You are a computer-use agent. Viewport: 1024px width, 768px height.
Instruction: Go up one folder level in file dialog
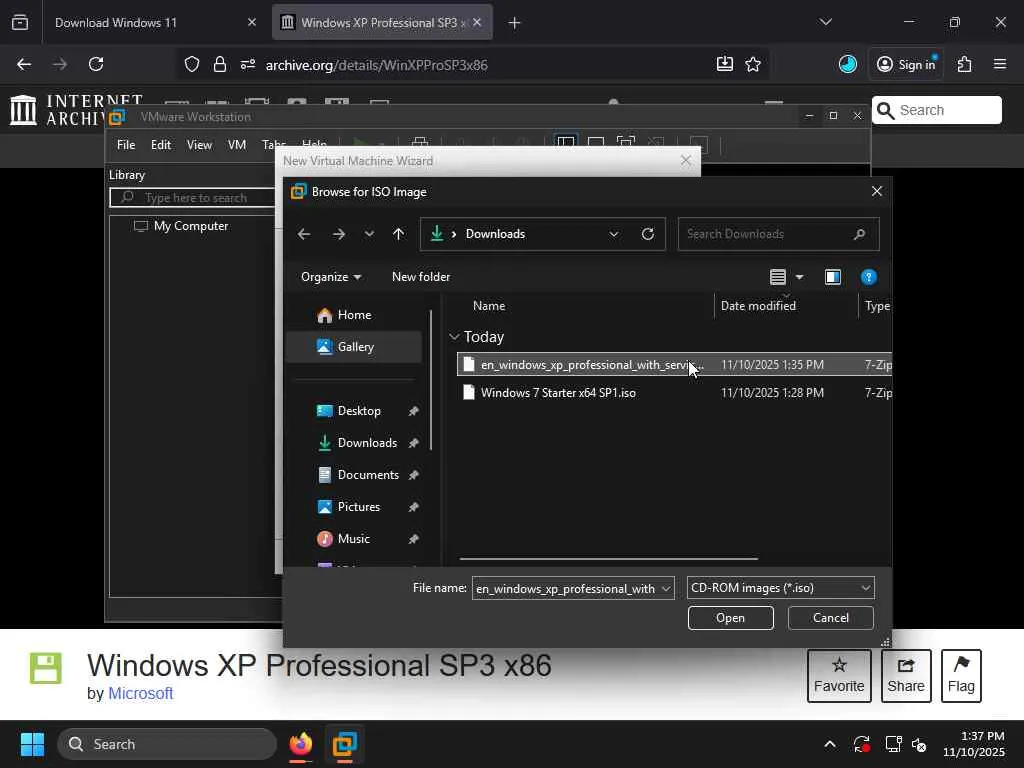[x=398, y=234]
